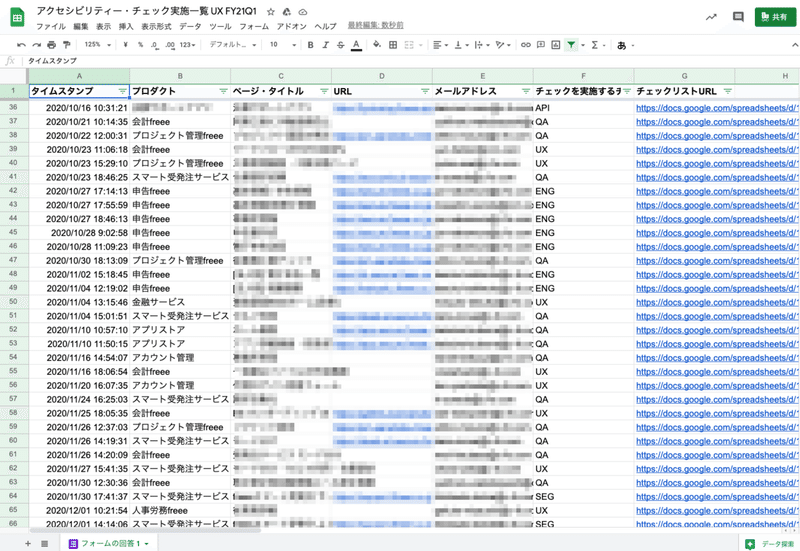800x551 pixels.
Task: Open the ツール menu
Action: click(220, 27)
